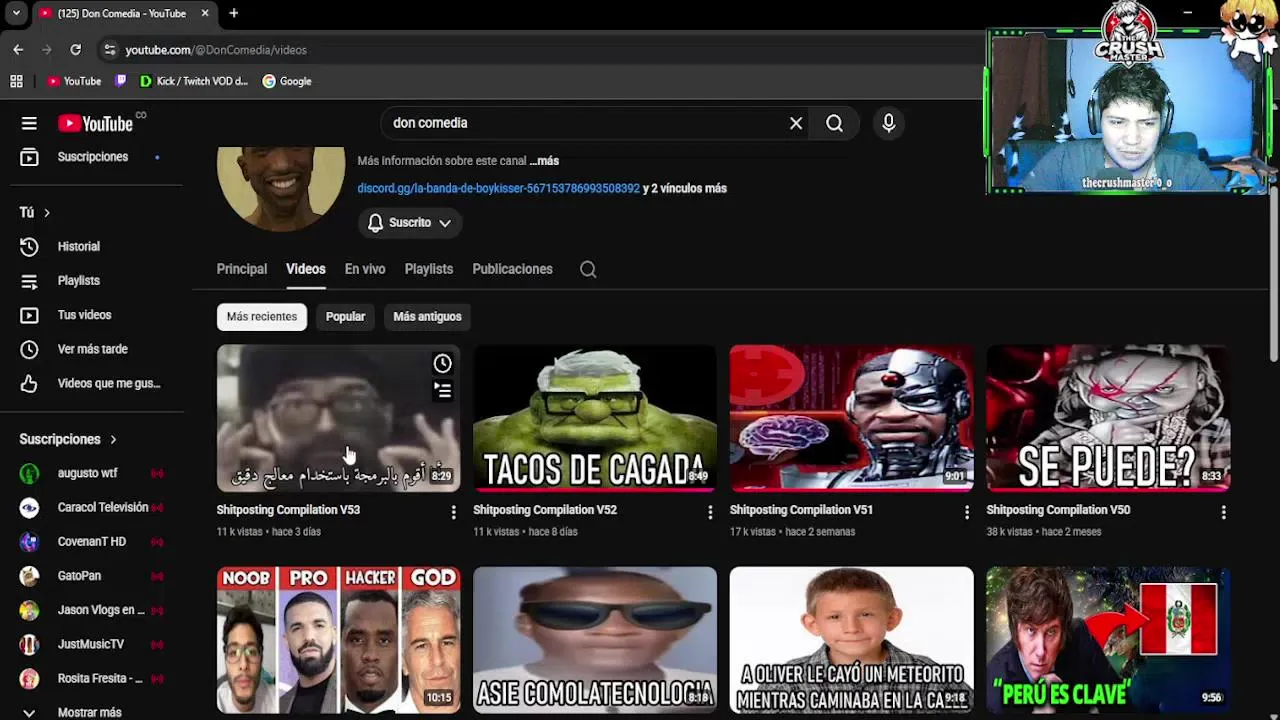
Task: Click the browser back arrow
Action: tap(18, 49)
